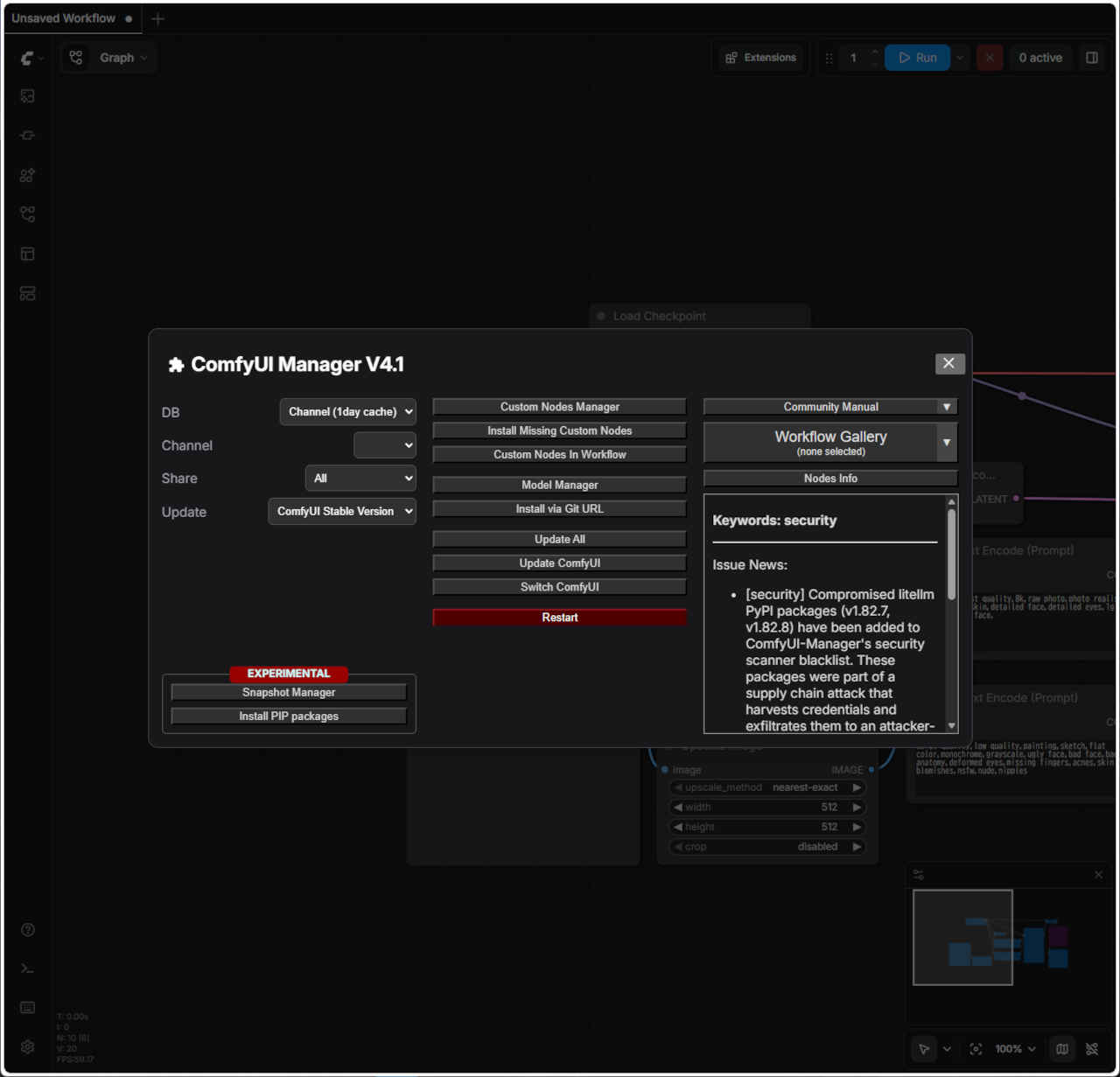Add a new workflow tab
This screenshot has height=1077, width=1120.
point(157,18)
